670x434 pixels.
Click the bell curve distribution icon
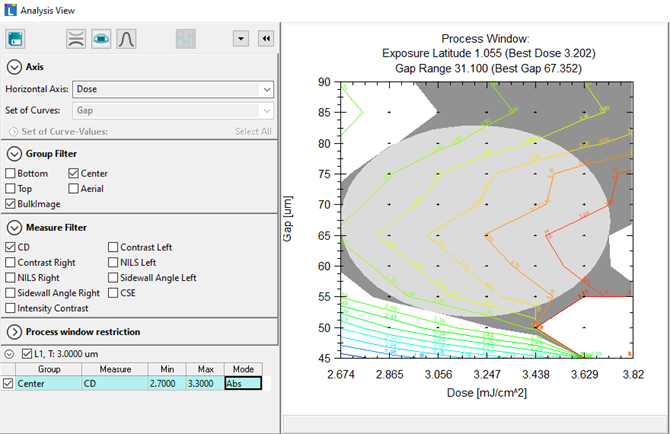tap(126, 39)
